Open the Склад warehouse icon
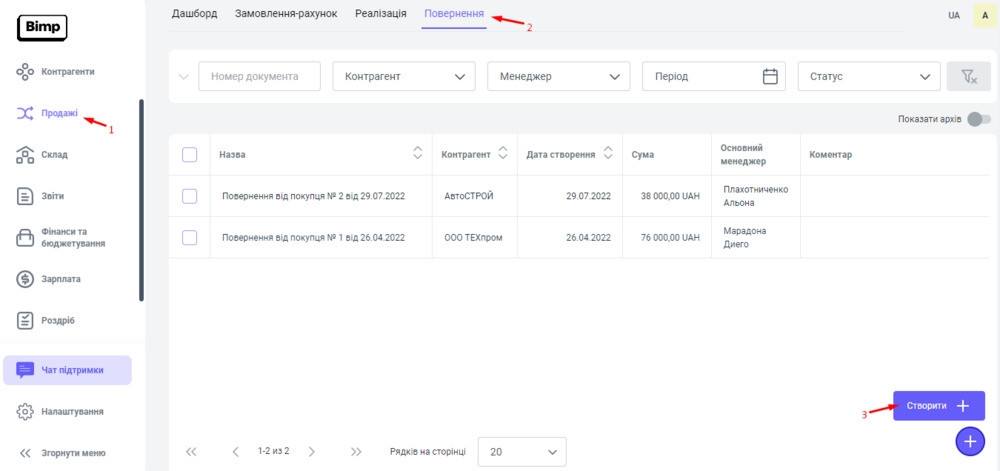The height and width of the screenshot is (471, 1000). coord(26,155)
